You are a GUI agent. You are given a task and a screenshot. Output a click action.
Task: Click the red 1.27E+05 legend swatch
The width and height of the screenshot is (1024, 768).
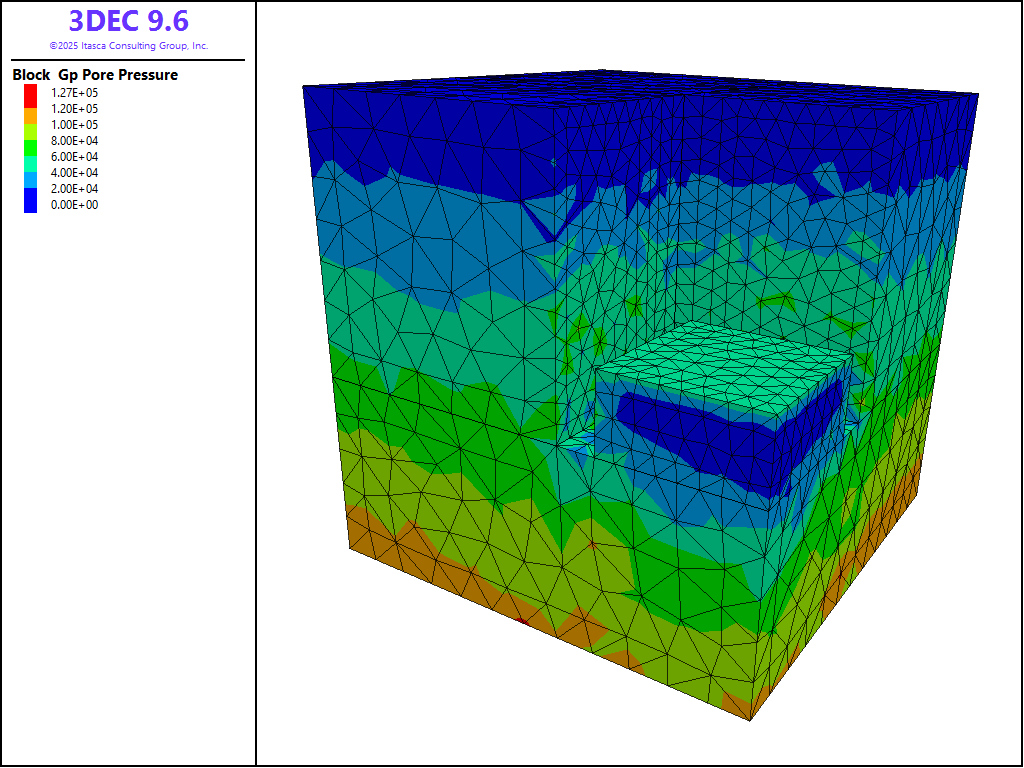30,92
